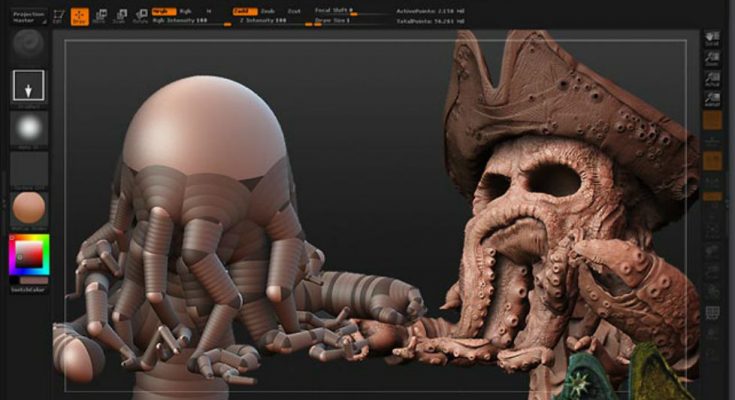Open the alpha glow thumbnail
This screenshot has width=735, height=400.
(29, 128)
